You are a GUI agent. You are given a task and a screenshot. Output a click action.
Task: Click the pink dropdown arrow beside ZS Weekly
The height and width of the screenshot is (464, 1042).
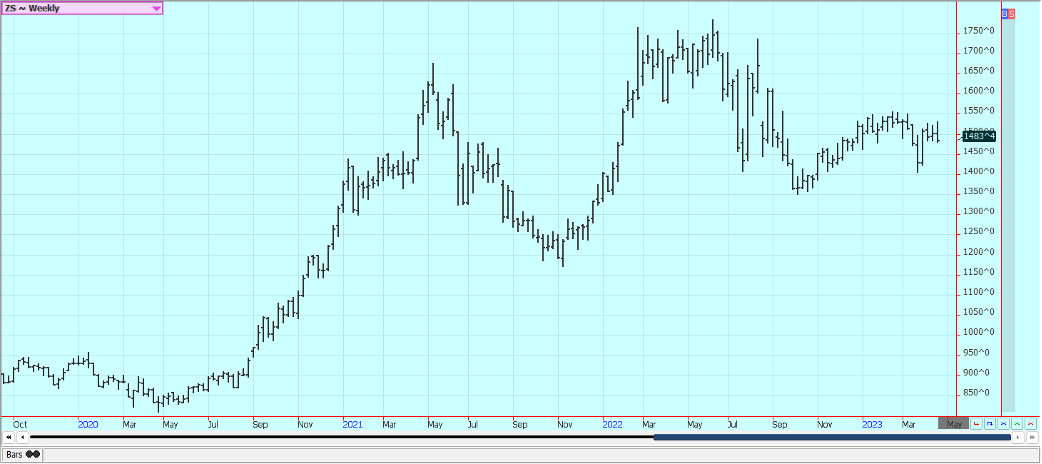(156, 9)
